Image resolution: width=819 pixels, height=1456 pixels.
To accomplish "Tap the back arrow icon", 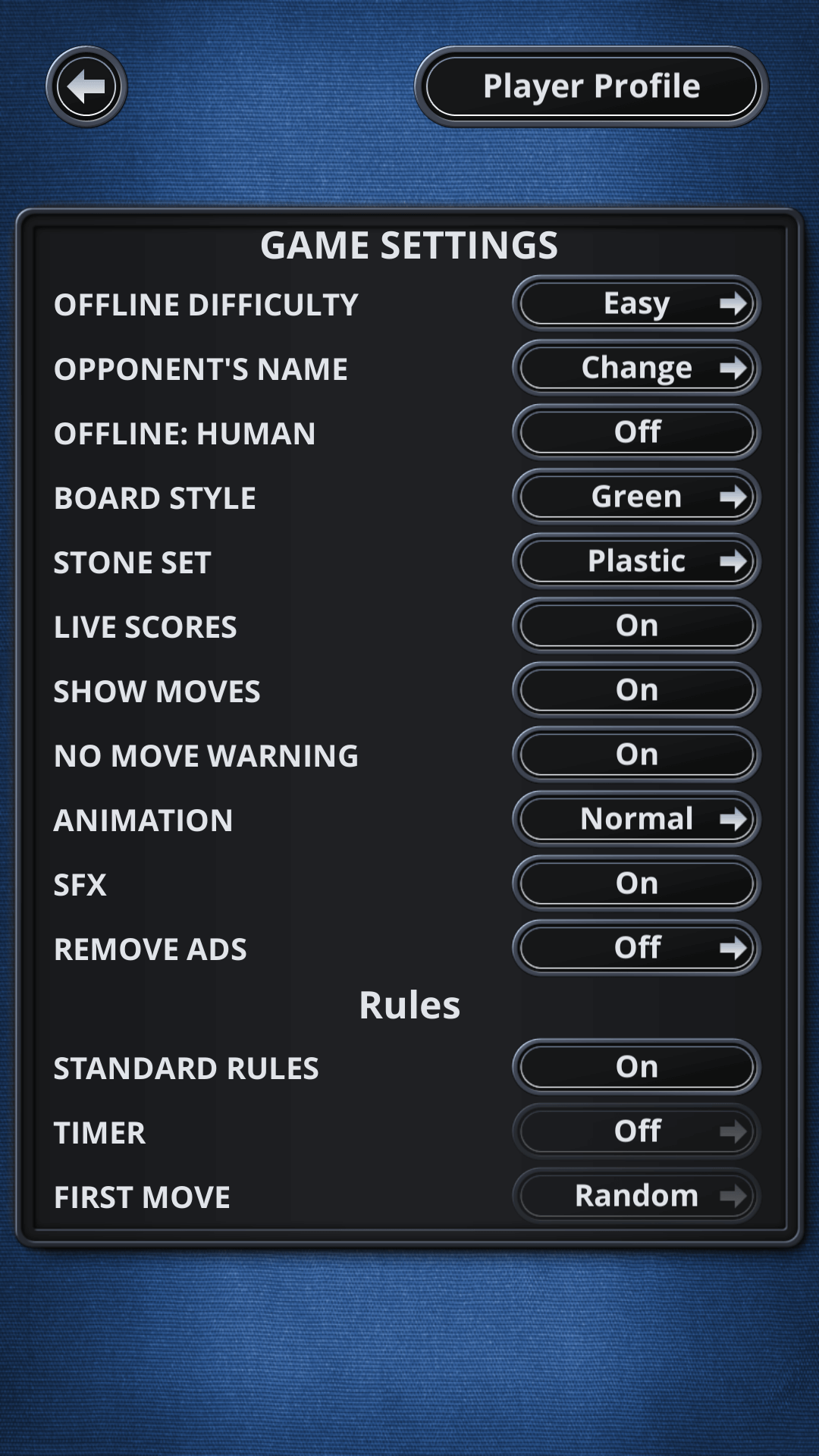I will click(x=86, y=87).
